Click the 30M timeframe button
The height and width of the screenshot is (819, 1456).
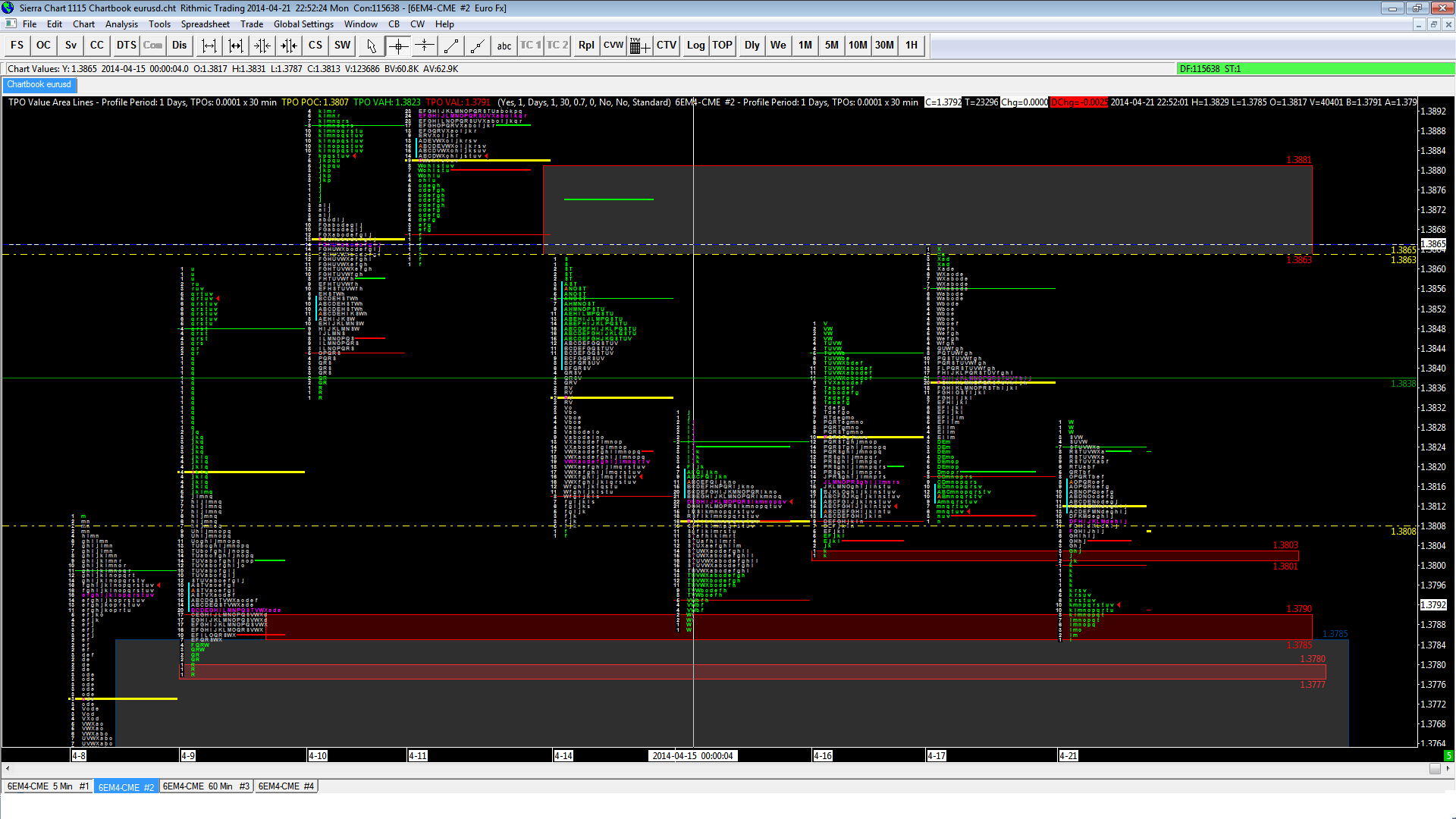[x=884, y=45]
